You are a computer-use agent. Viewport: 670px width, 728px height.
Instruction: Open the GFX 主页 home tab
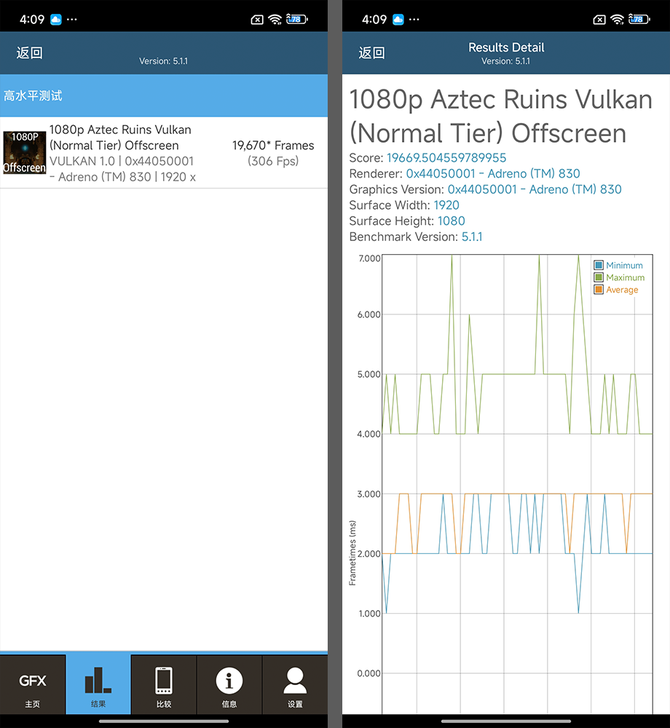tap(32, 686)
